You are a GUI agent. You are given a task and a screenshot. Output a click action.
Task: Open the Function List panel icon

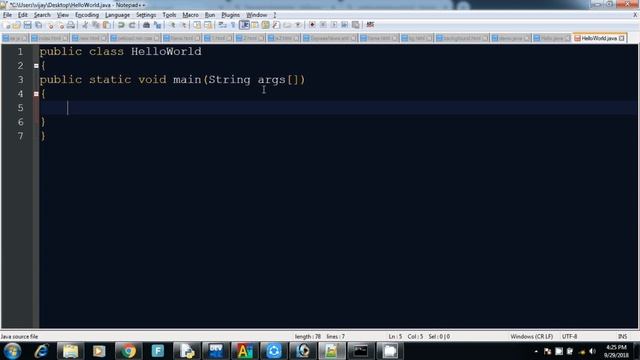click(276, 25)
